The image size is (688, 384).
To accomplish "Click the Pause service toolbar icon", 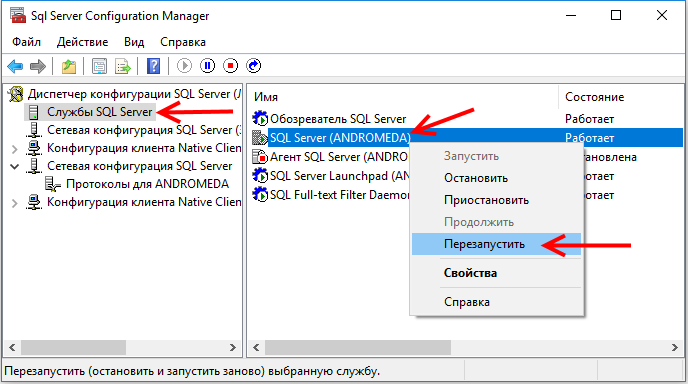I will (x=208, y=66).
